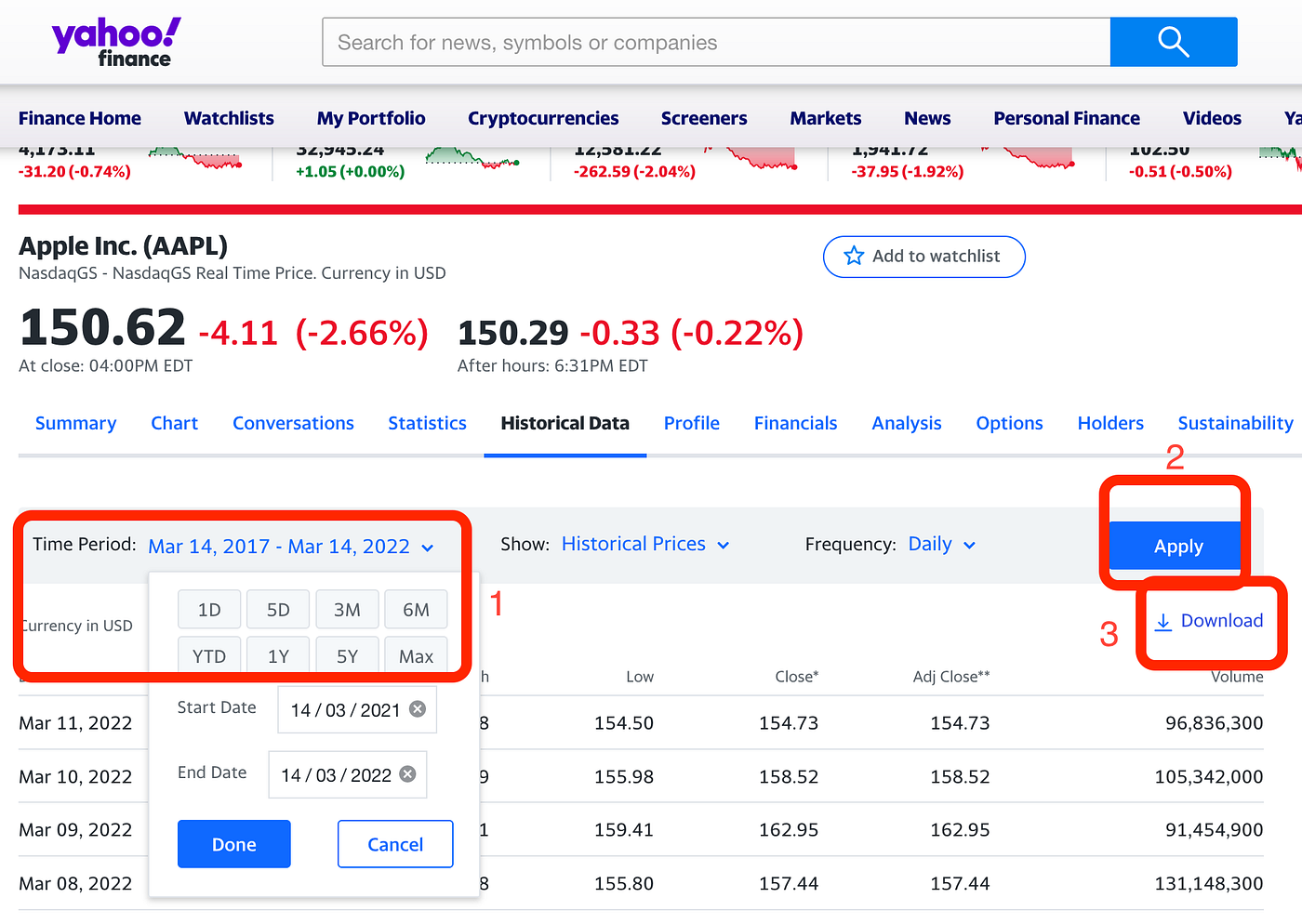1302x924 pixels.
Task: Click the star icon in Add to watchlist
Action: (x=854, y=256)
